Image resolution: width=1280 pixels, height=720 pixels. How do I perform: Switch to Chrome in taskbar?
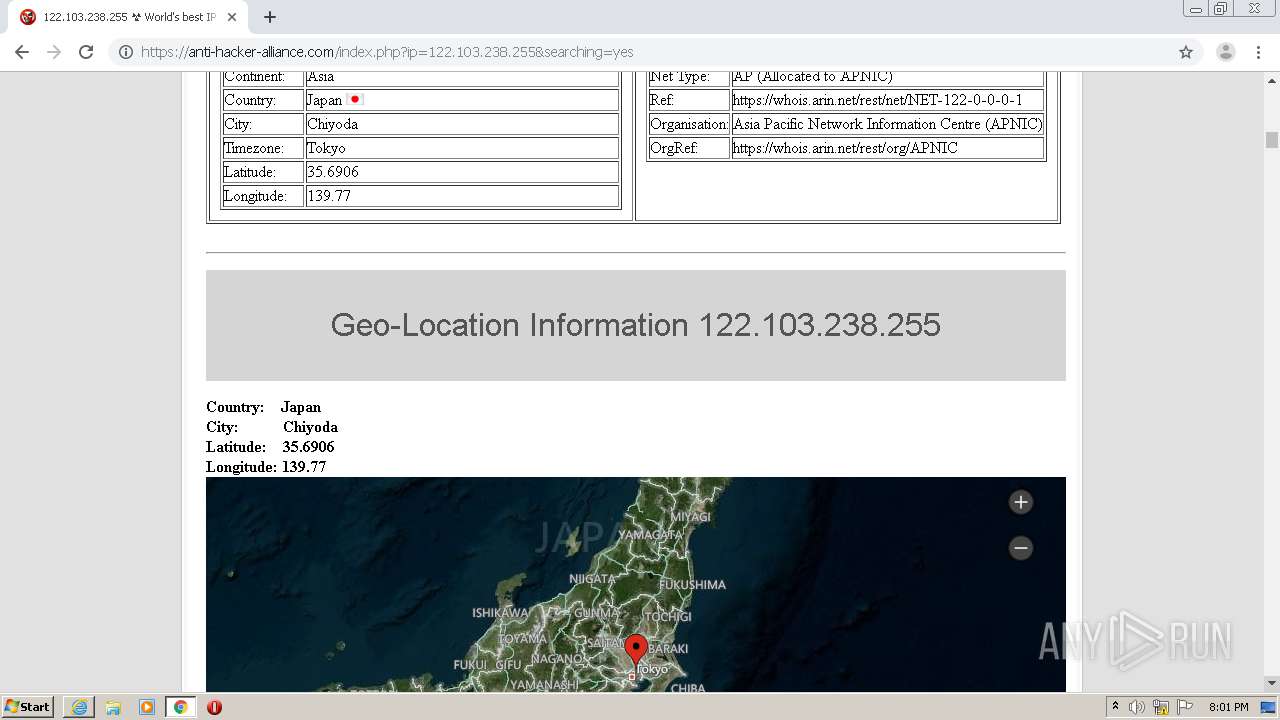pyautogui.click(x=181, y=707)
